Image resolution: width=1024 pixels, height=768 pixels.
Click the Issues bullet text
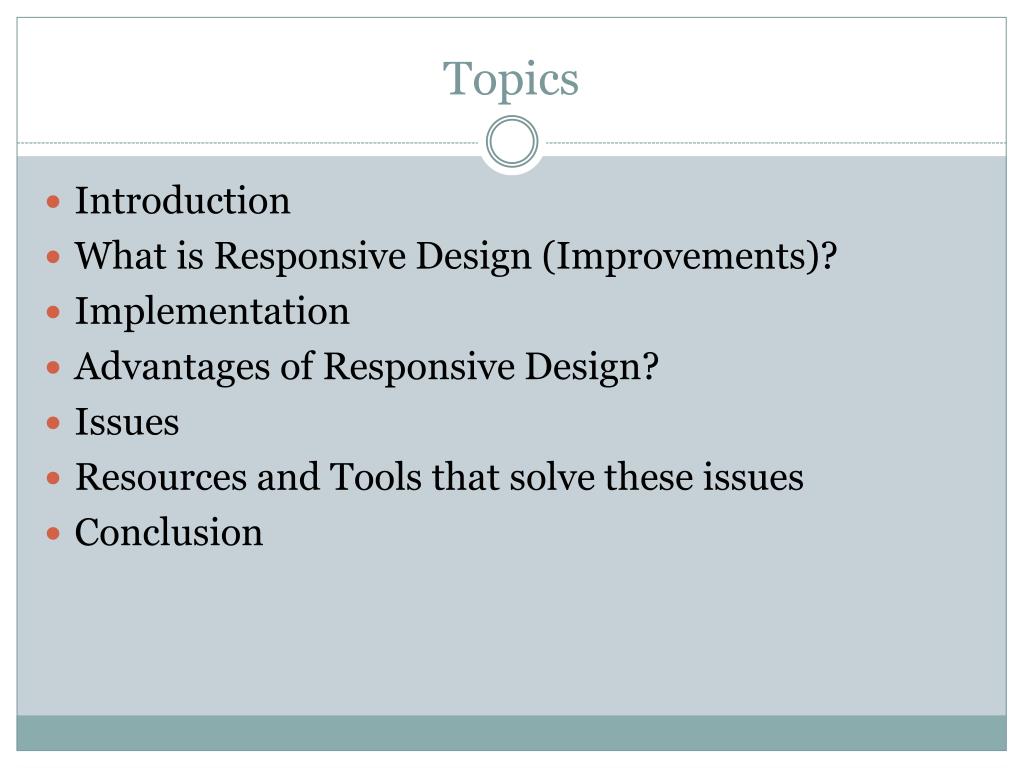click(x=127, y=422)
